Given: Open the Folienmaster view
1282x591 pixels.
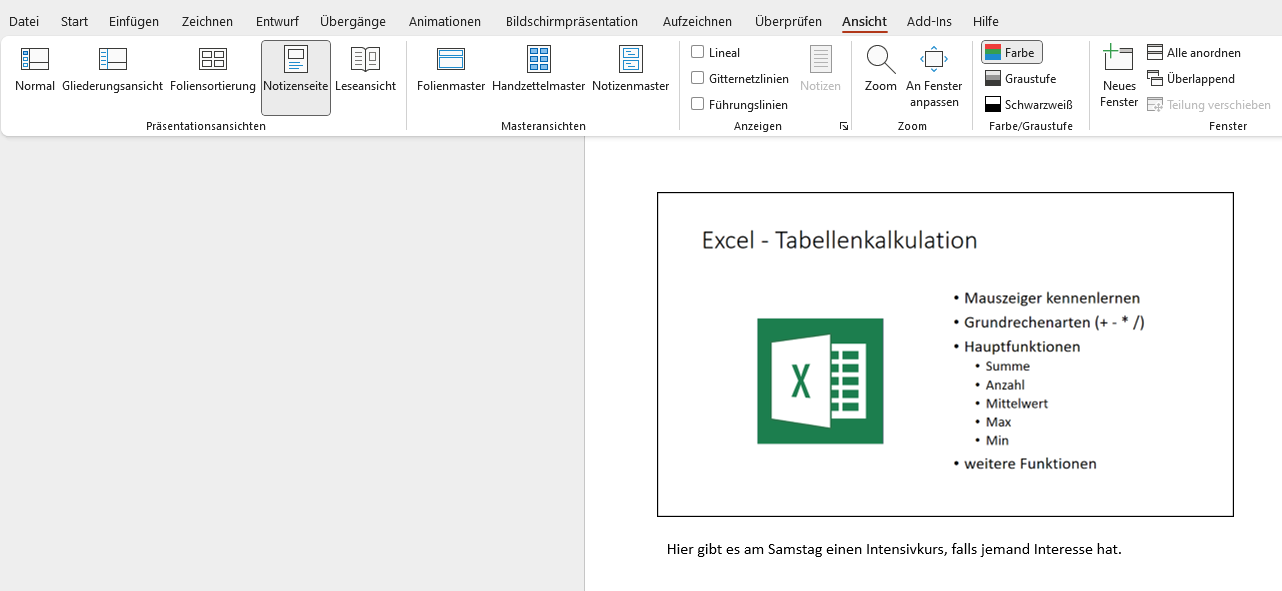Looking at the screenshot, I should click(x=451, y=71).
